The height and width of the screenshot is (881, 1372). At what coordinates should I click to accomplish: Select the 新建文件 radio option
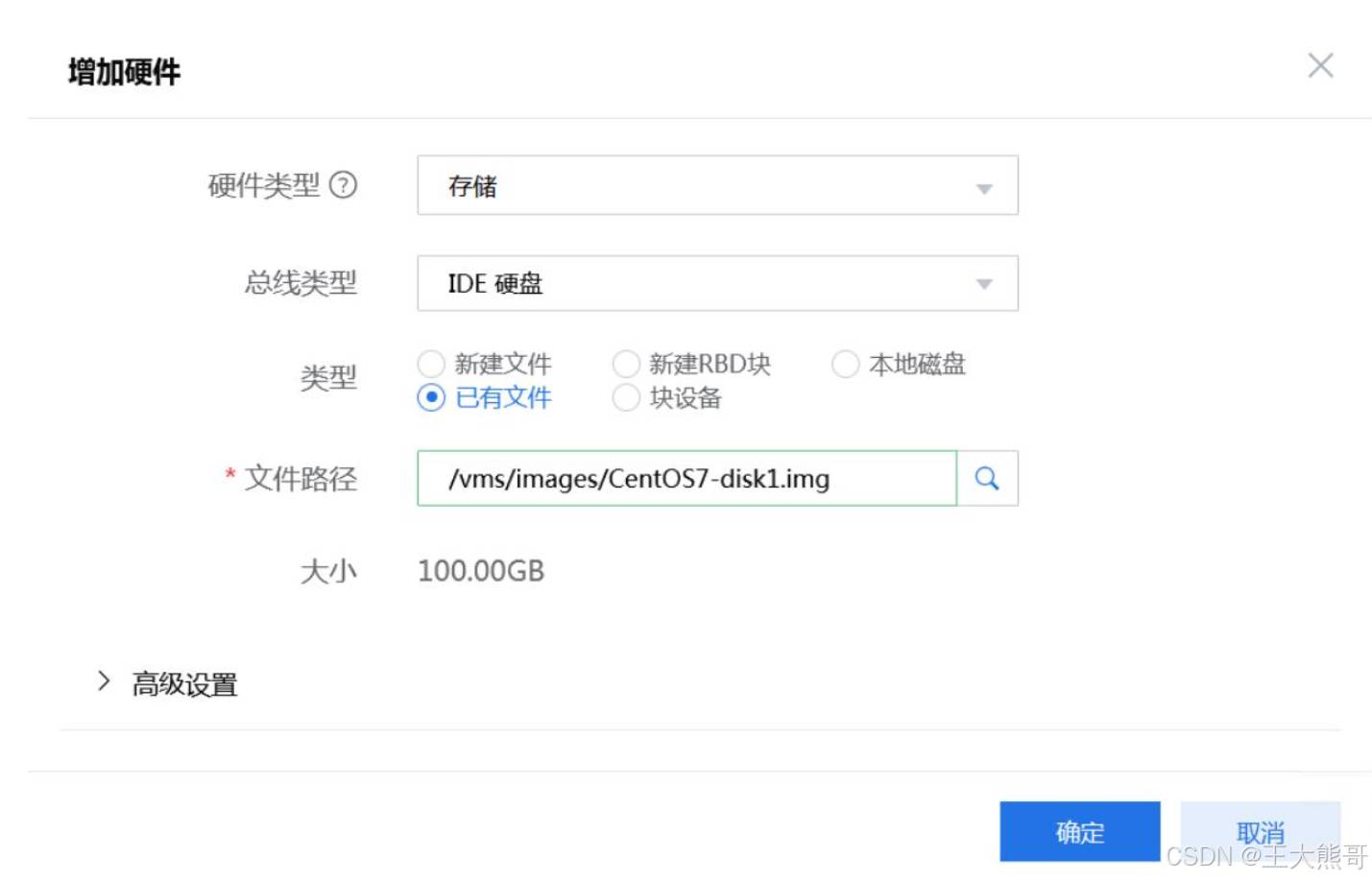point(431,364)
